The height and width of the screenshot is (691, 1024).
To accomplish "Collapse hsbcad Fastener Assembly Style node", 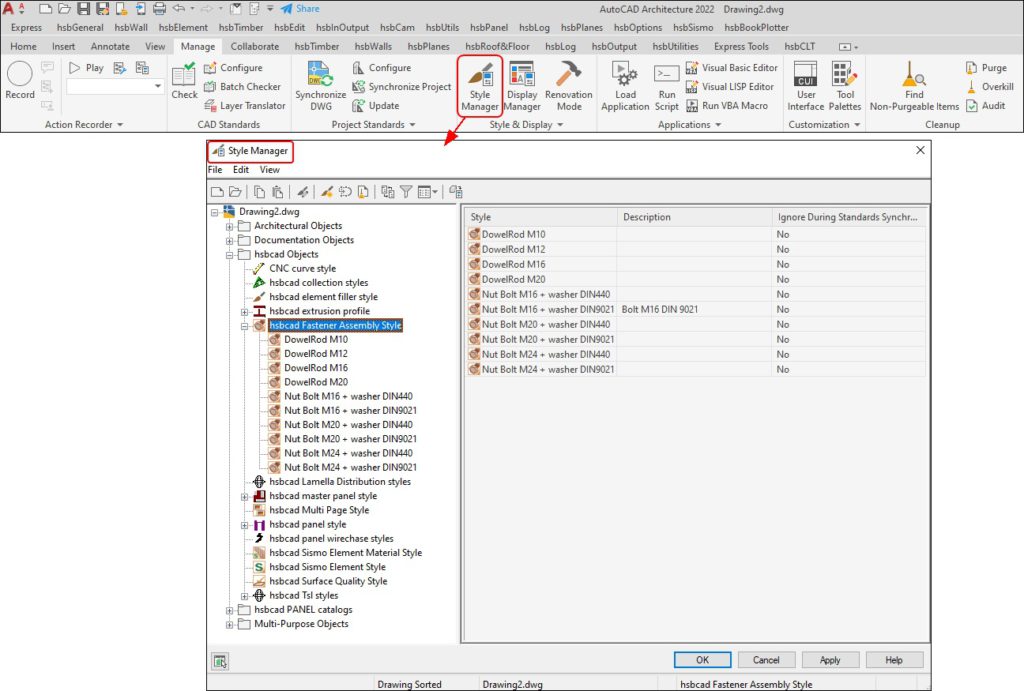I will click(245, 327).
